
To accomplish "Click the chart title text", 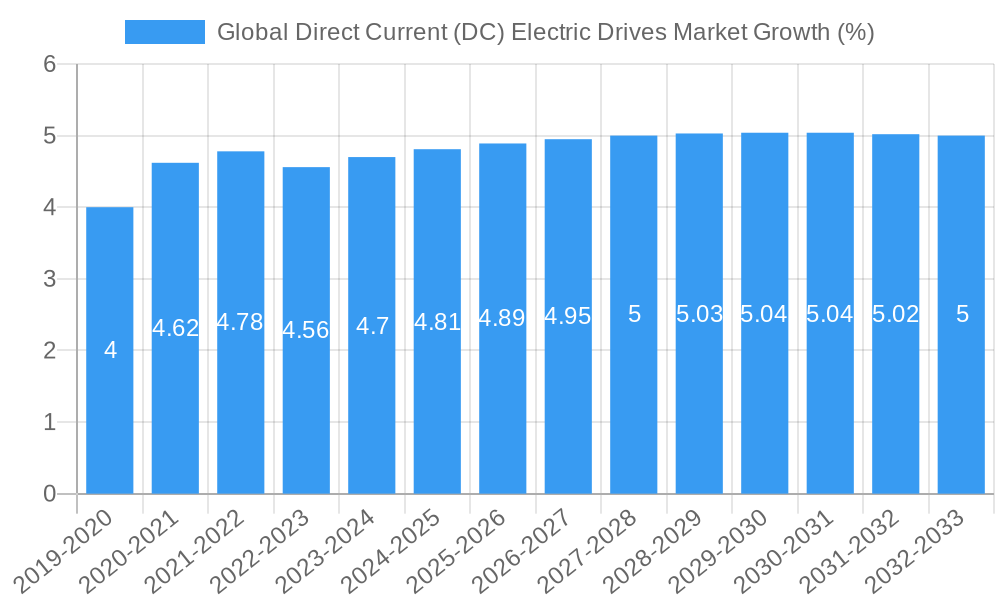I will coord(546,32).
